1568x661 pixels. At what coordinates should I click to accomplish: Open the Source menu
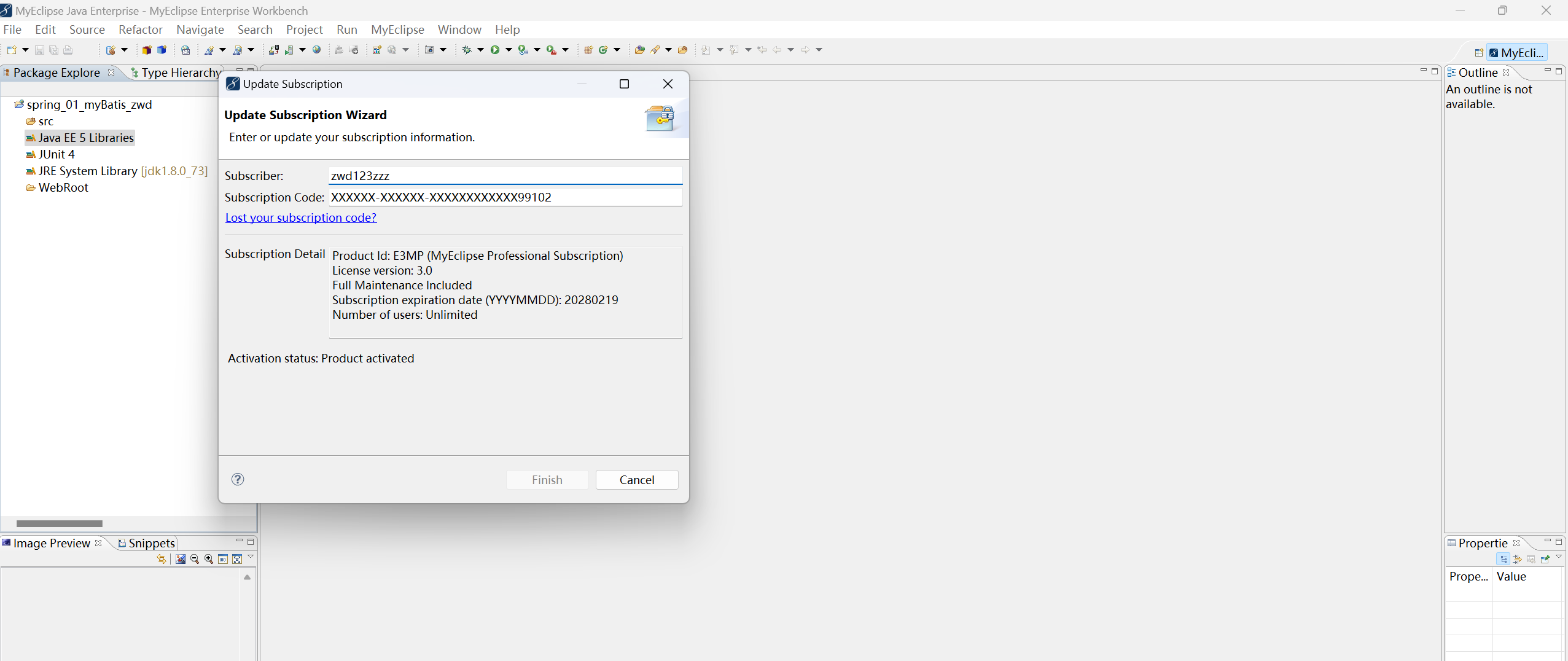[x=87, y=29]
